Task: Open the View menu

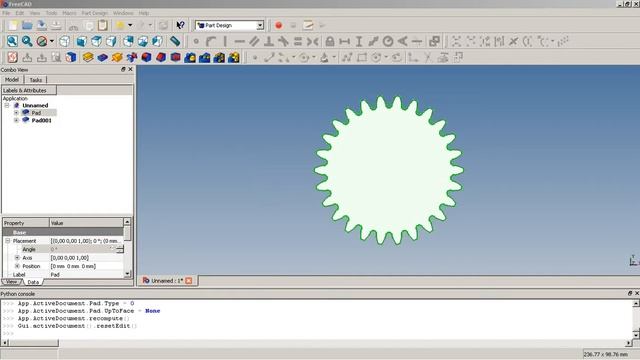Action: (35, 13)
